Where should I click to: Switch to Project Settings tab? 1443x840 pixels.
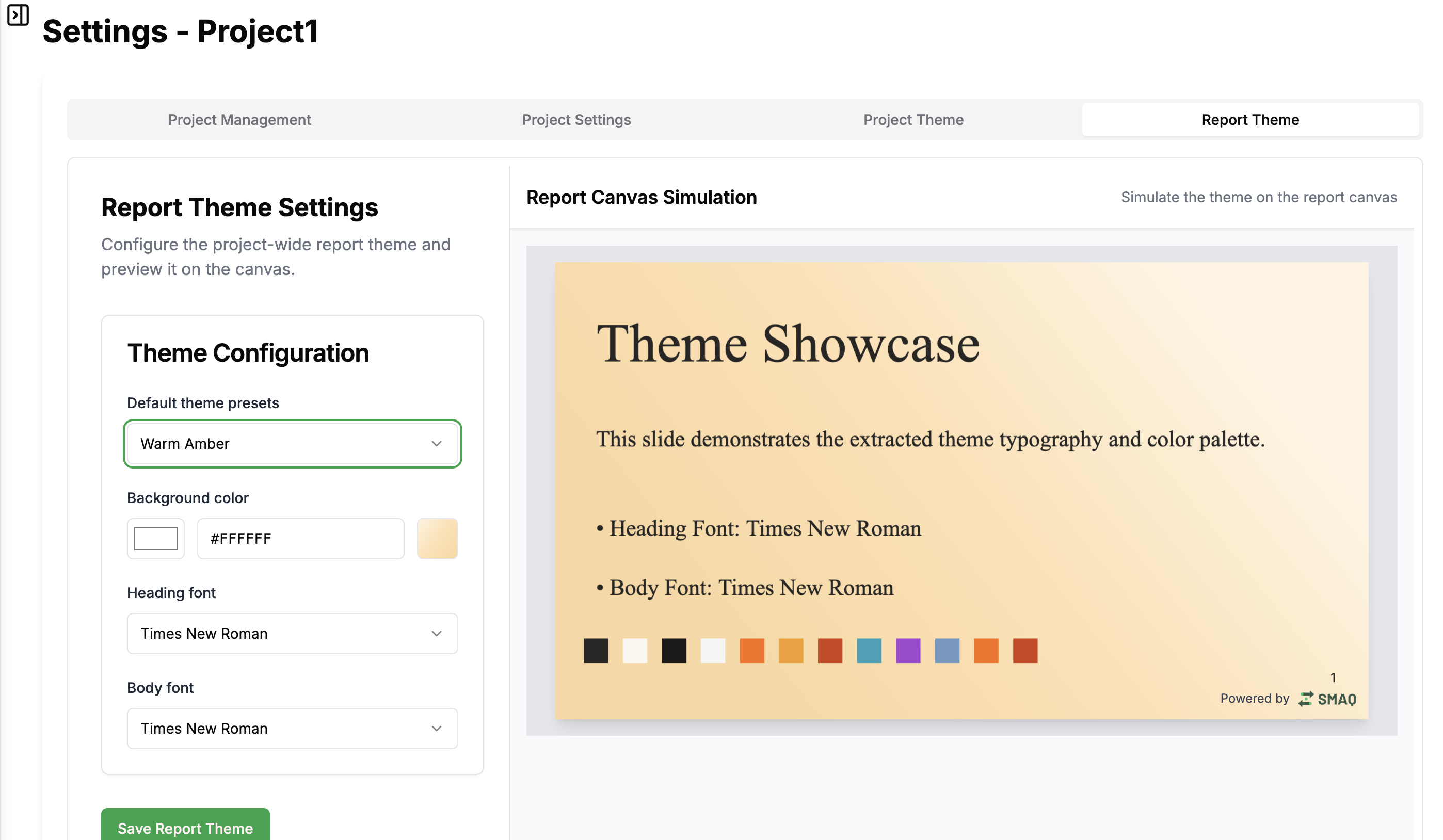576,120
